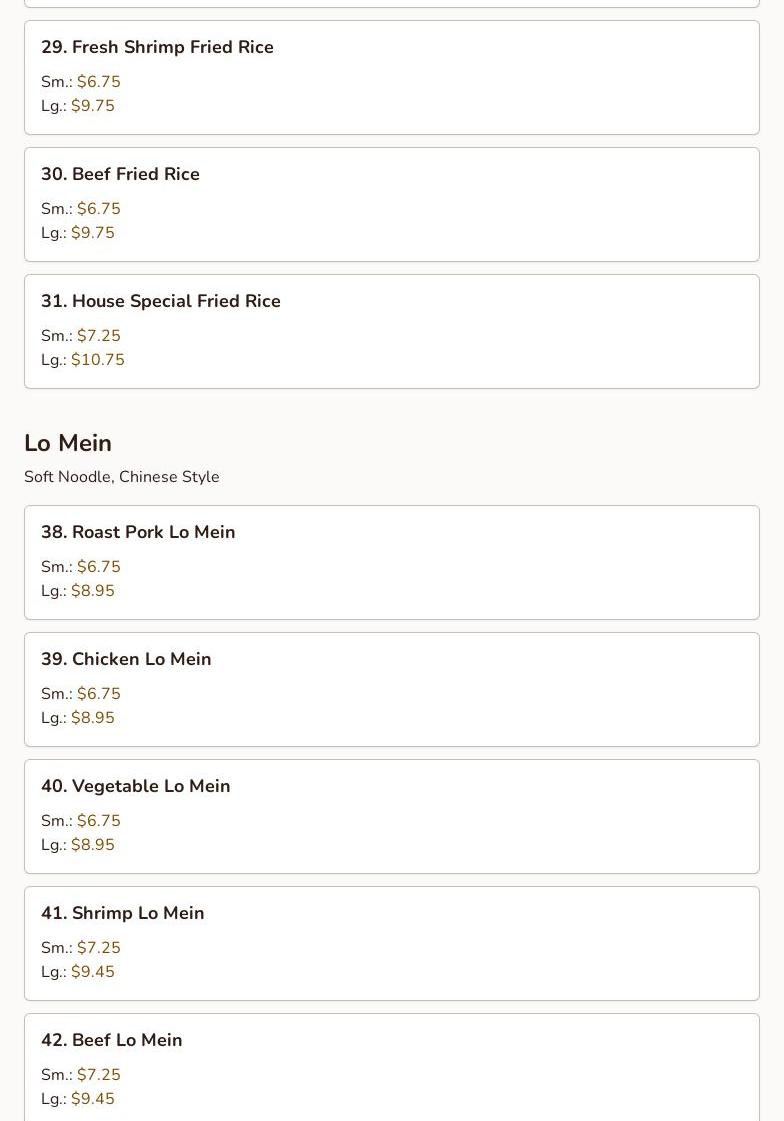This screenshot has height=1121, width=784.
Task: Choose $7.25 small Shrimp Lo Mein price
Action: 99,948
